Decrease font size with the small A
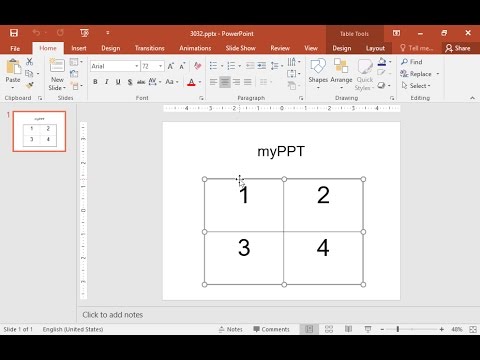Image resolution: width=480 pixels, height=360 pixels. 182,66
